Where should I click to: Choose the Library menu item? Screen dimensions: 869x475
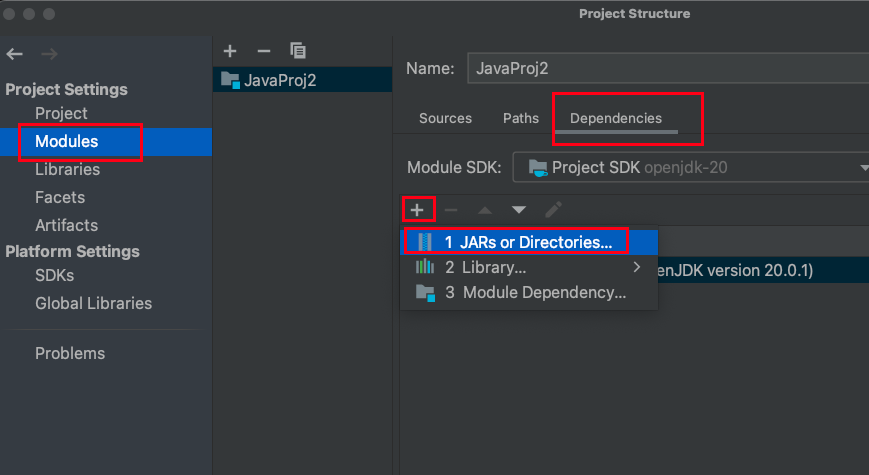coord(529,267)
